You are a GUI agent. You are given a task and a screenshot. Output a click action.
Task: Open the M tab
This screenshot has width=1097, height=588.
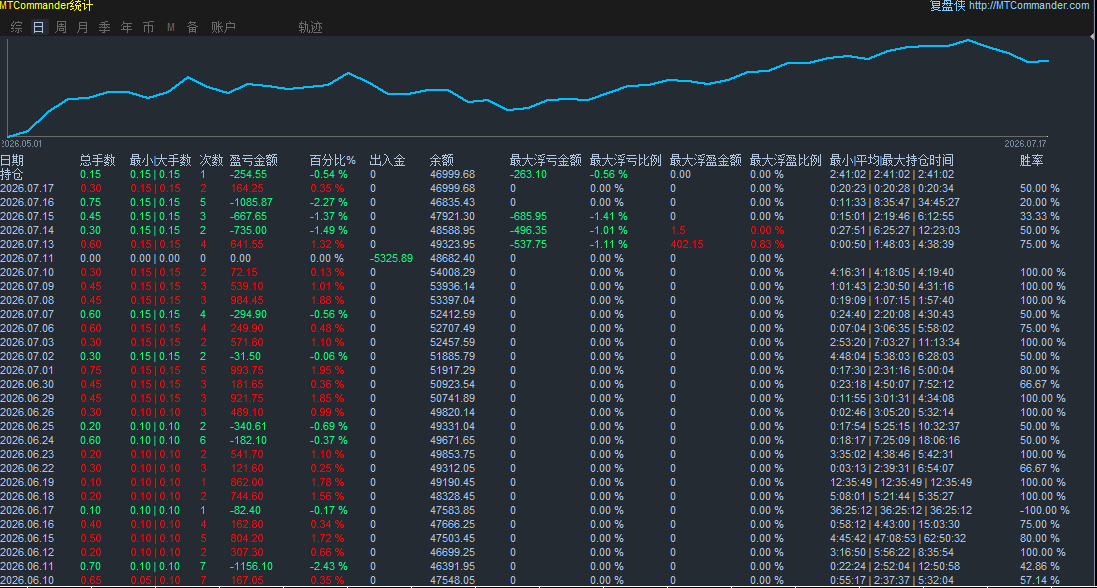[x=171, y=27]
